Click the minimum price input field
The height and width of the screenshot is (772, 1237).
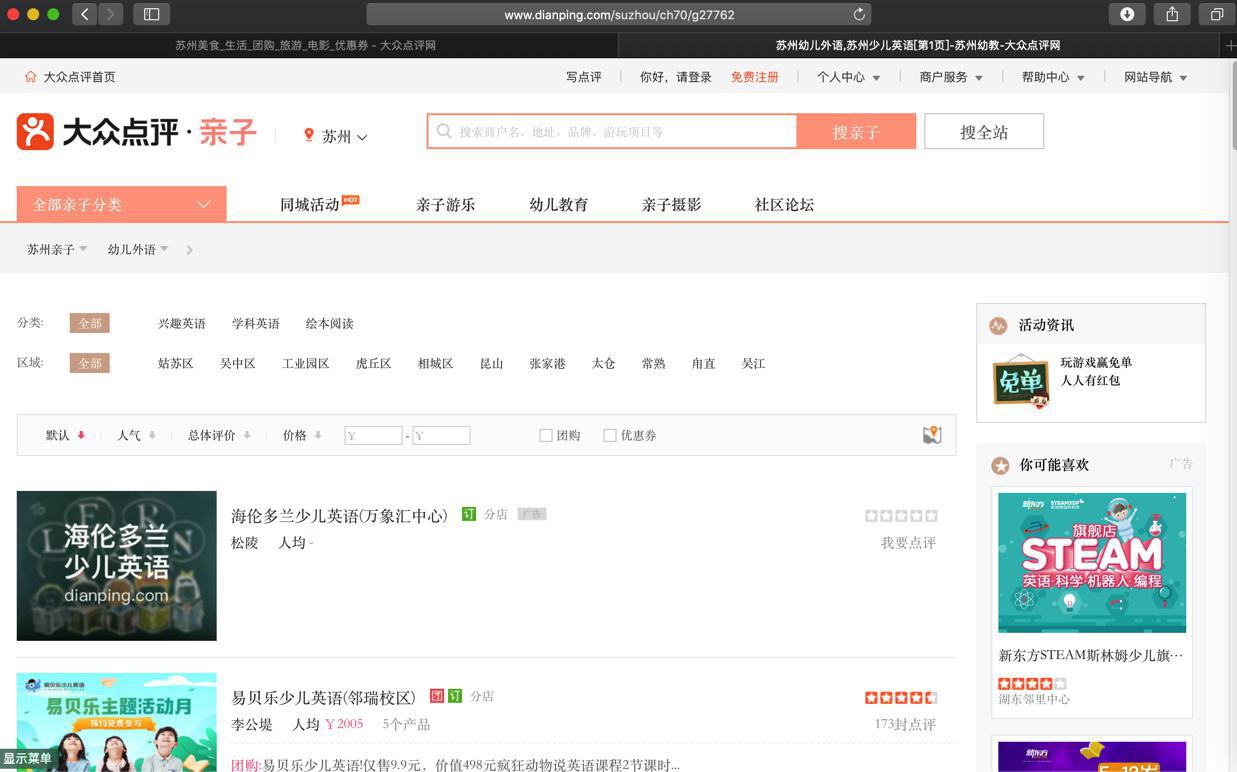click(x=373, y=435)
